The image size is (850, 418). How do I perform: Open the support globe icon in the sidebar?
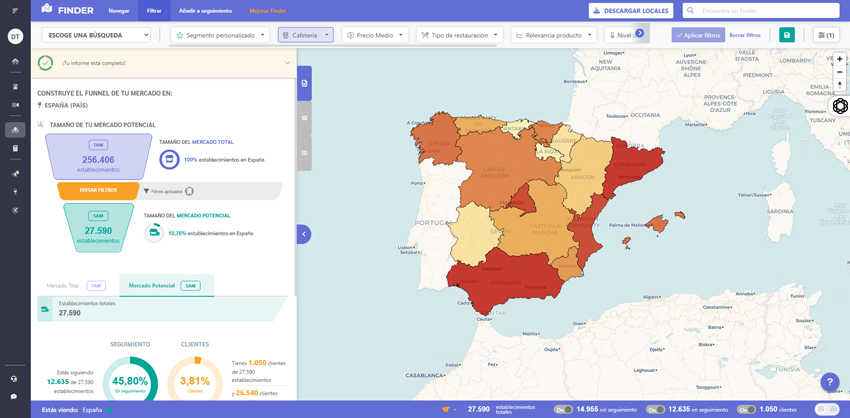[14, 379]
